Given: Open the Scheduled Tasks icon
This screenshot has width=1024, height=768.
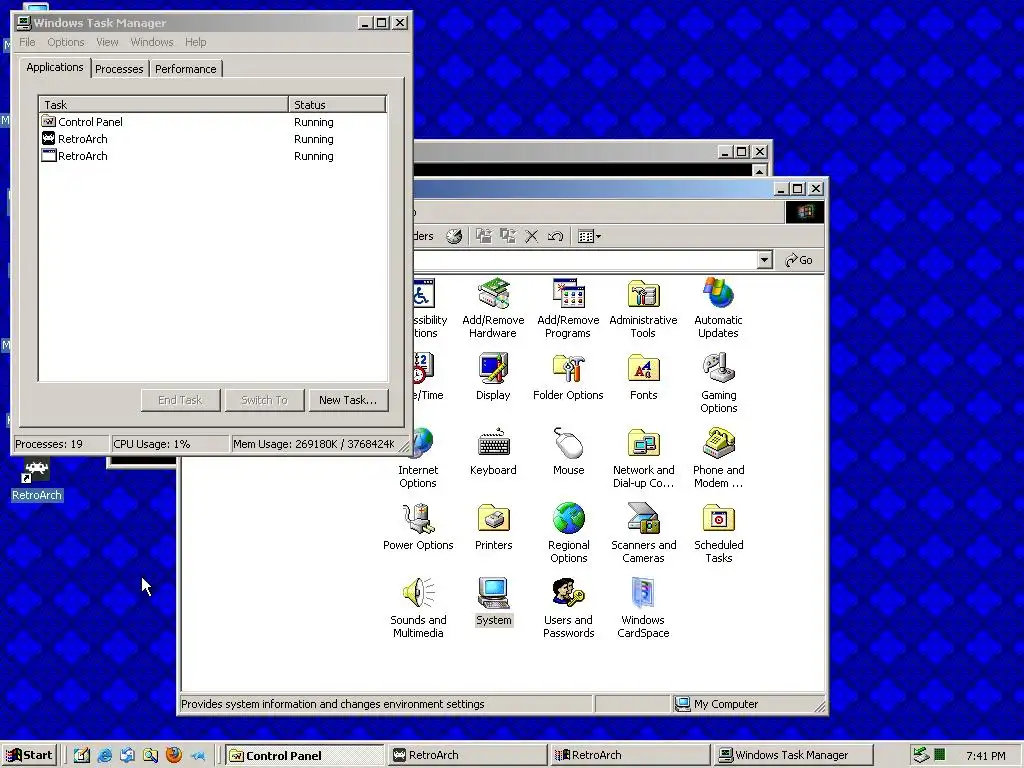Looking at the screenshot, I should pyautogui.click(x=718, y=534).
